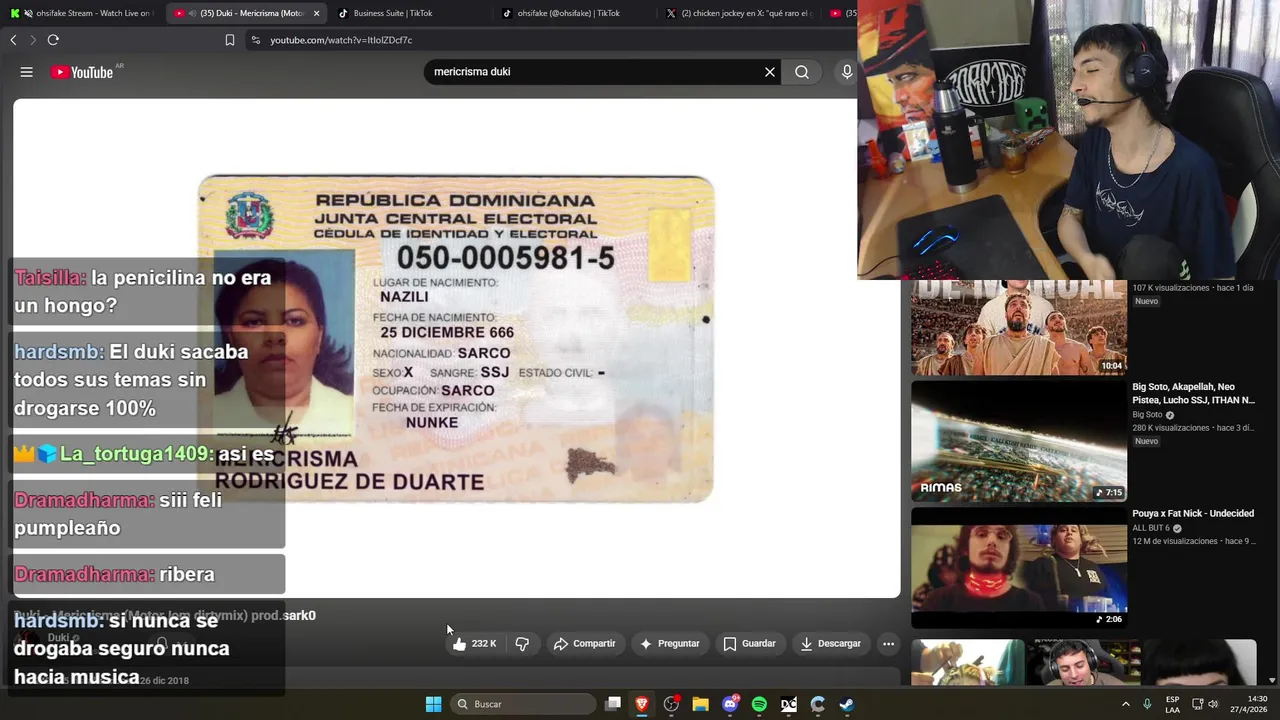Click the 107 K visualizaciones text

tap(1171, 288)
